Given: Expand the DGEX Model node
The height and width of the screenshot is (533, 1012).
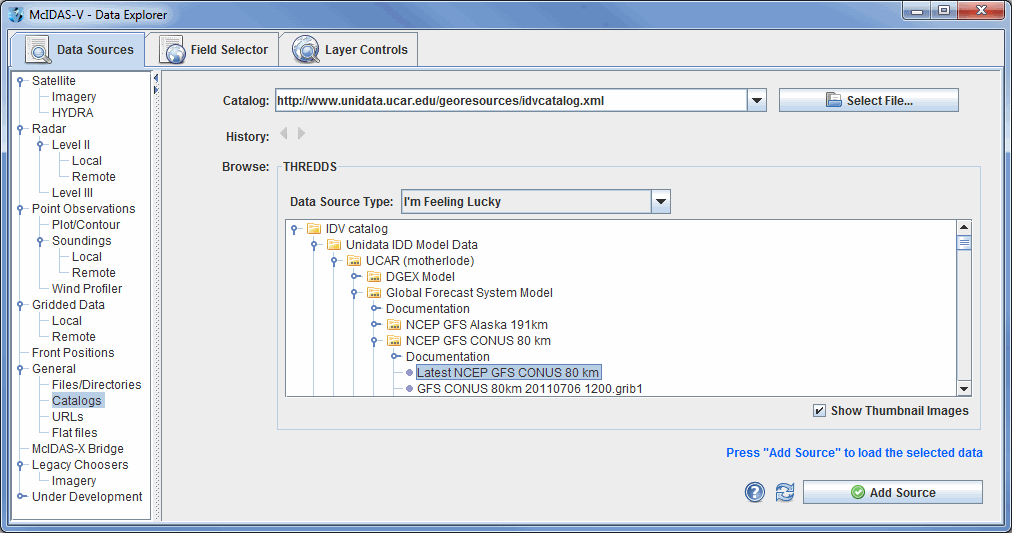Looking at the screenshot, I should pos(356,277).
